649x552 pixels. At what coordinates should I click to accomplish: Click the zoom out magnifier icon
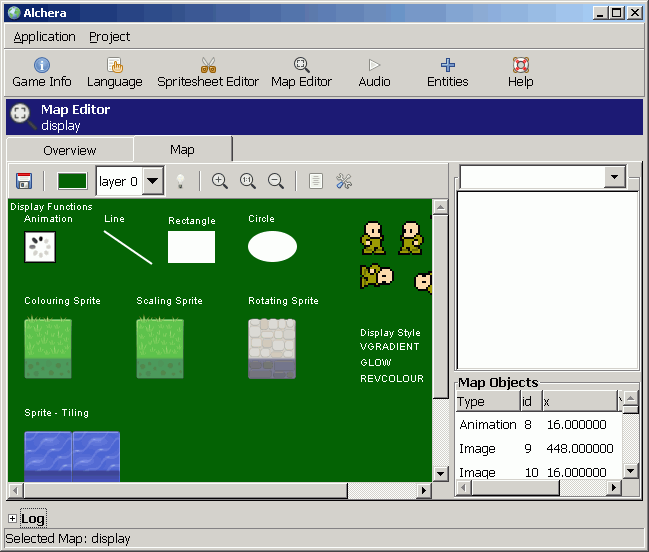point(276,181)
